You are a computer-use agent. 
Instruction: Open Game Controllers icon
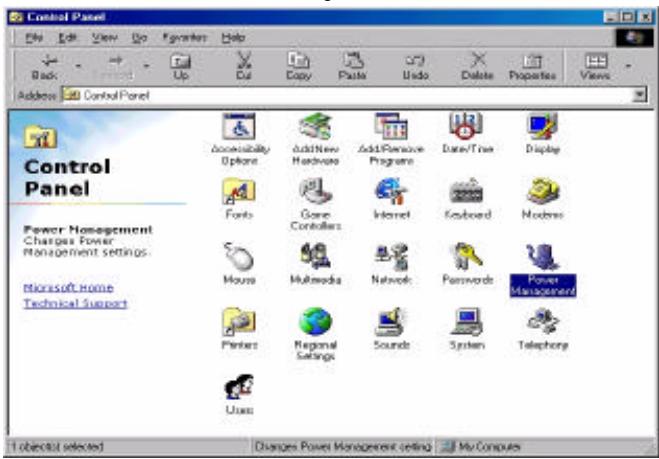tap(315, 192)
